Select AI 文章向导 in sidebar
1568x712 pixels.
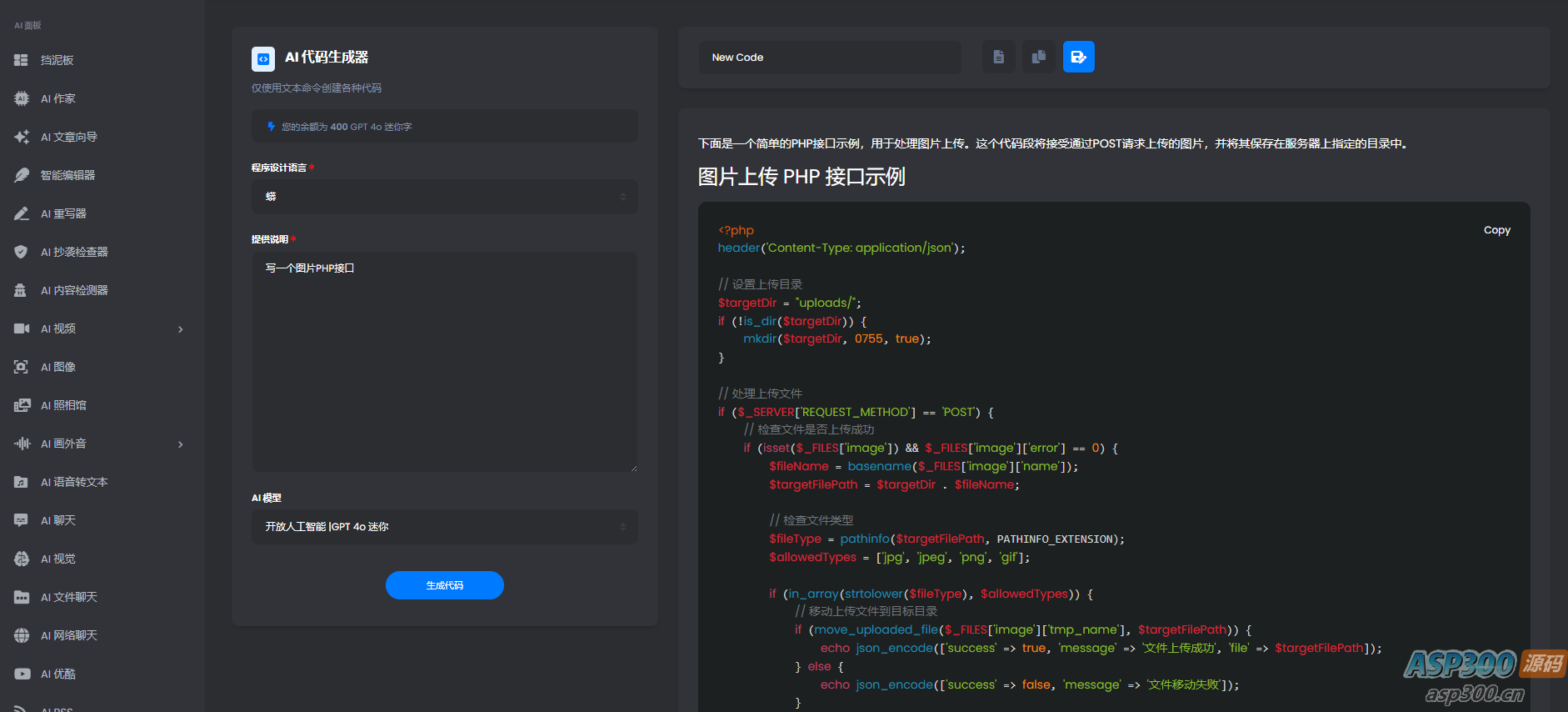click(x=69, y=137)
